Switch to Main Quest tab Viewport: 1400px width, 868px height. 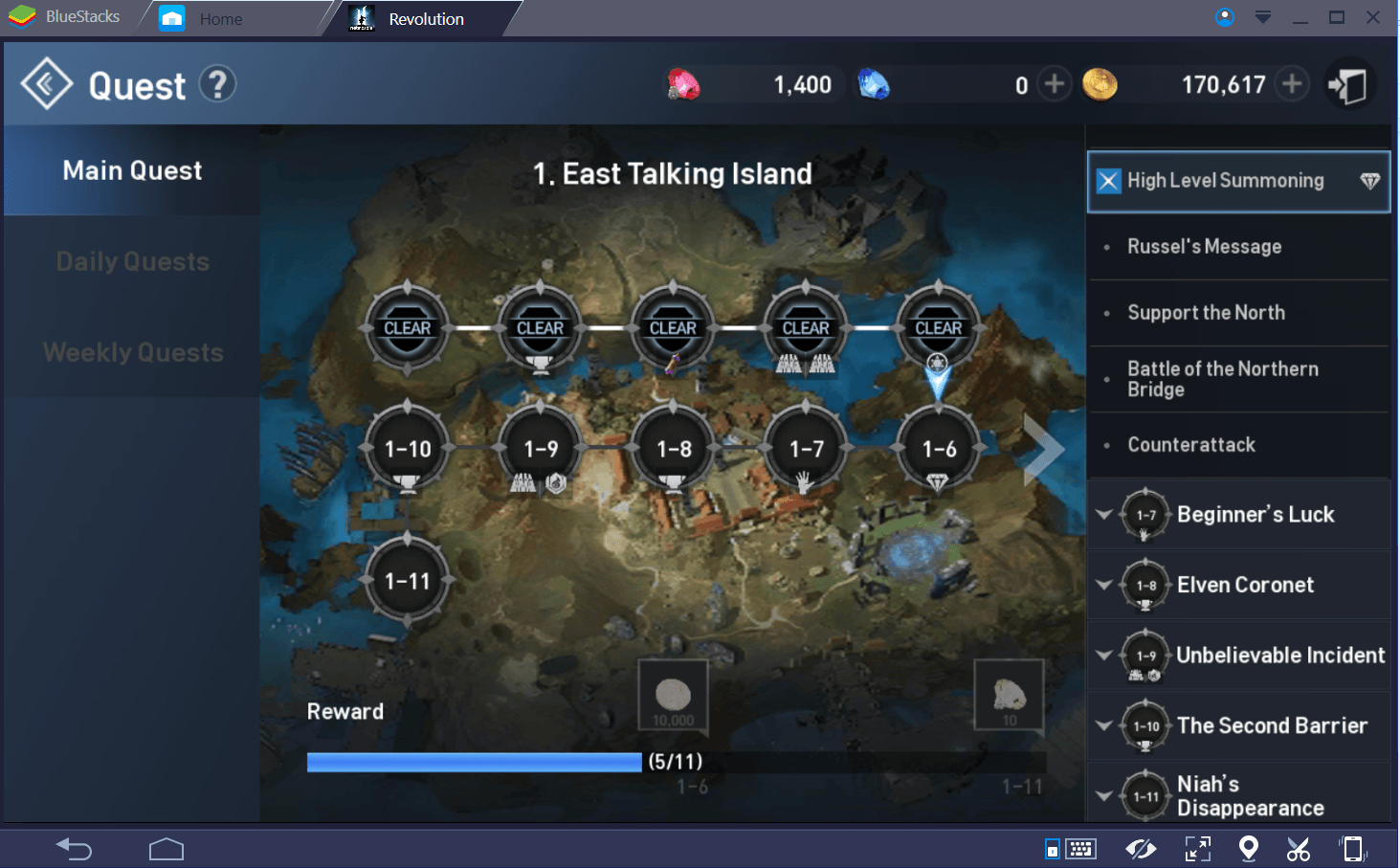[132, 170]
